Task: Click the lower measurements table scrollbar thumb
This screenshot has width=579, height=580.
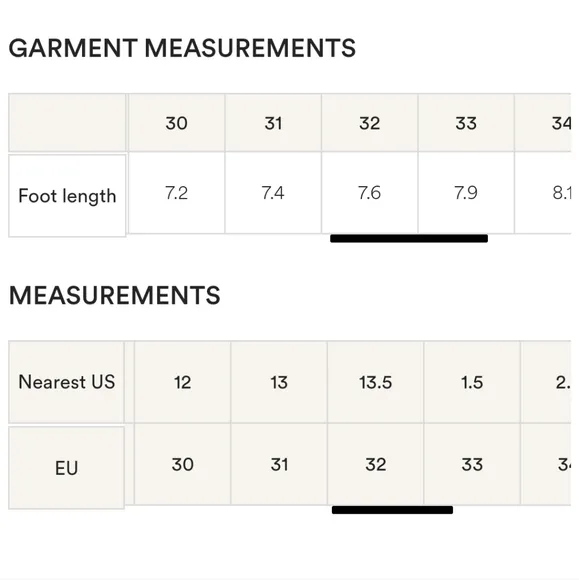Action: (392, 510)
